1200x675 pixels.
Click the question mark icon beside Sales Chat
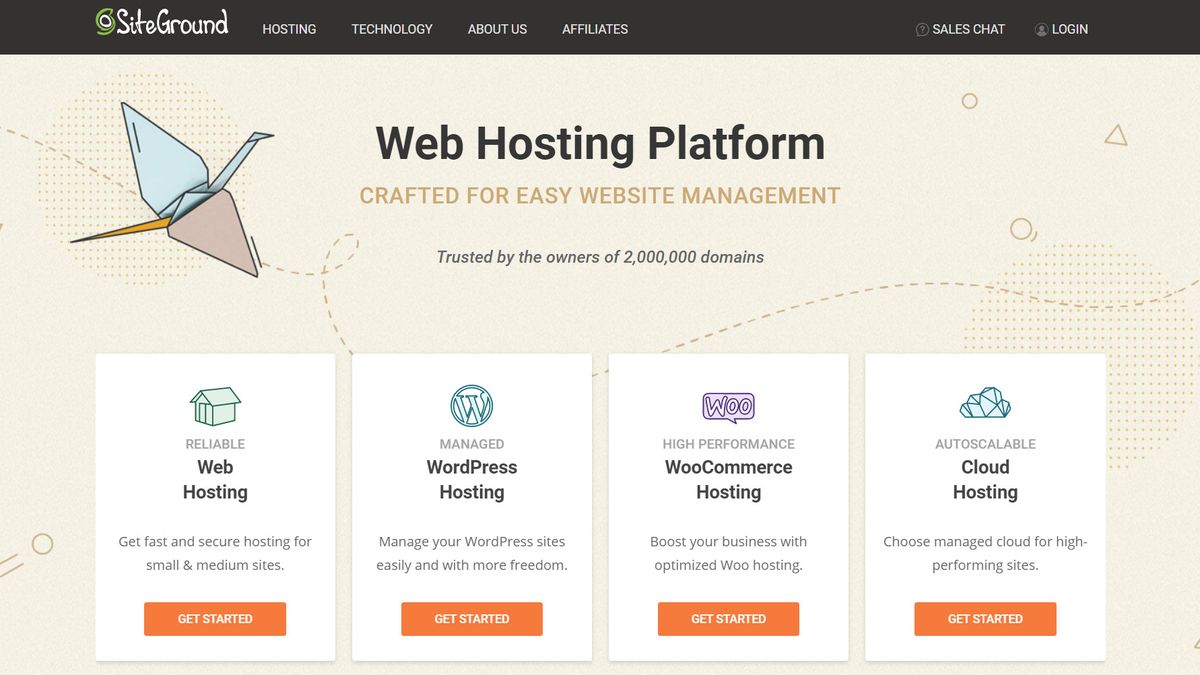pos(920,29)
